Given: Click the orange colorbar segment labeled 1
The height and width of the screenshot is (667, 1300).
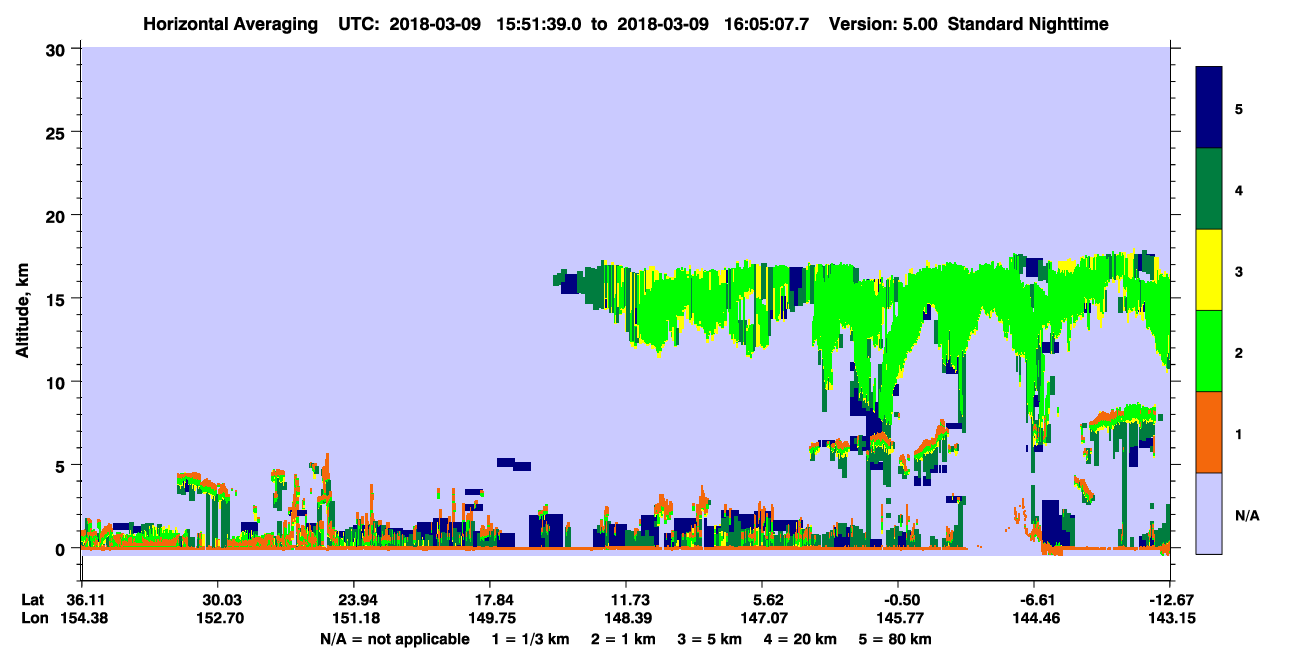Looking at the screenshot, I should 1210,432.
